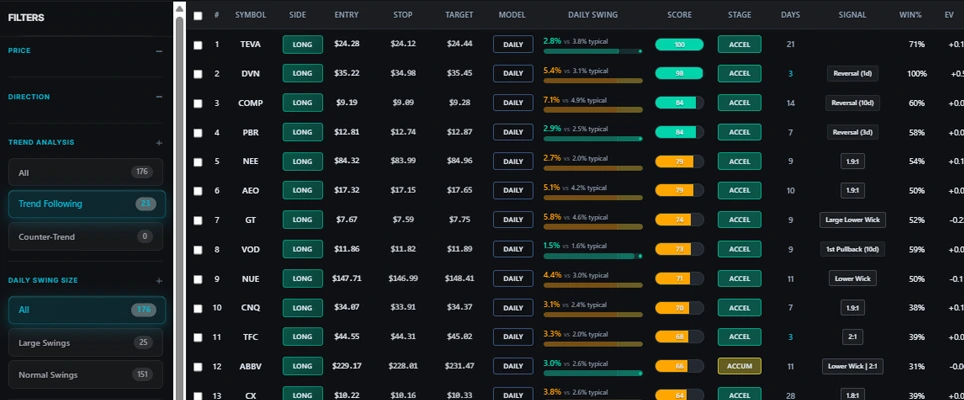The width and height of the screenshot is (964, 400).
Task: Click the ACCEL stage badge for COMP
Action: 739,103
